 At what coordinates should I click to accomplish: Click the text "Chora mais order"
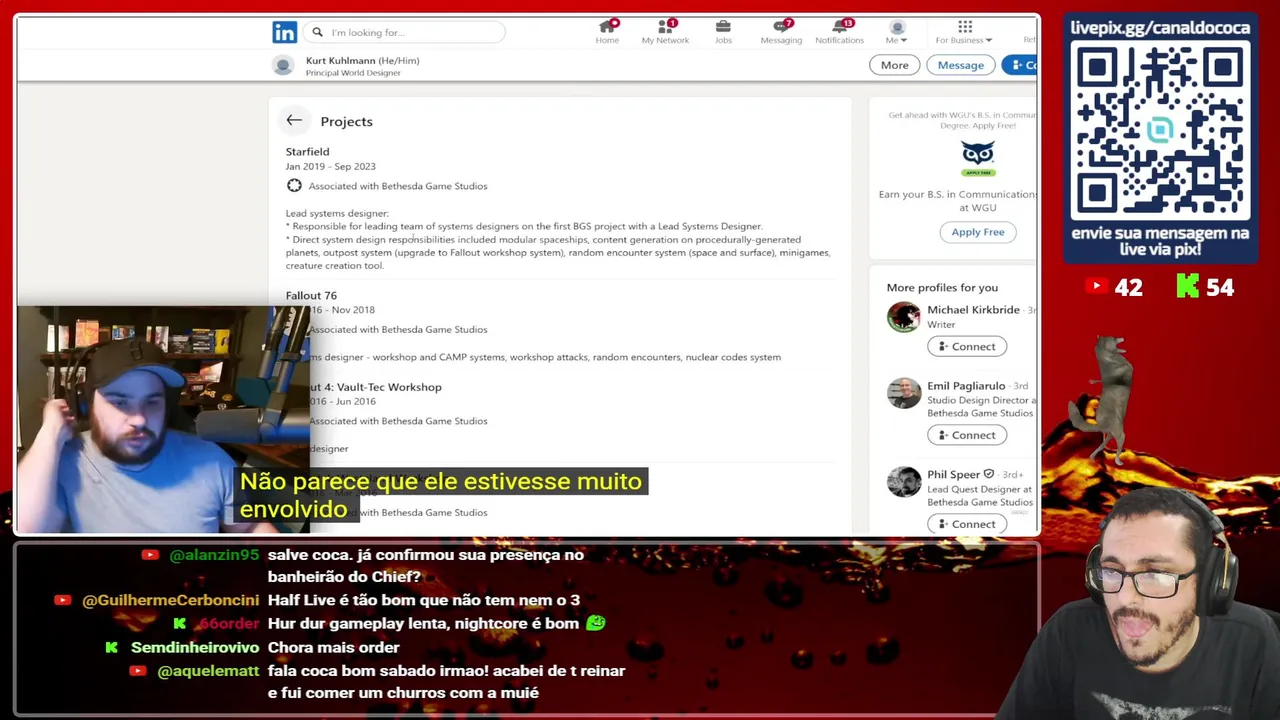334,647
